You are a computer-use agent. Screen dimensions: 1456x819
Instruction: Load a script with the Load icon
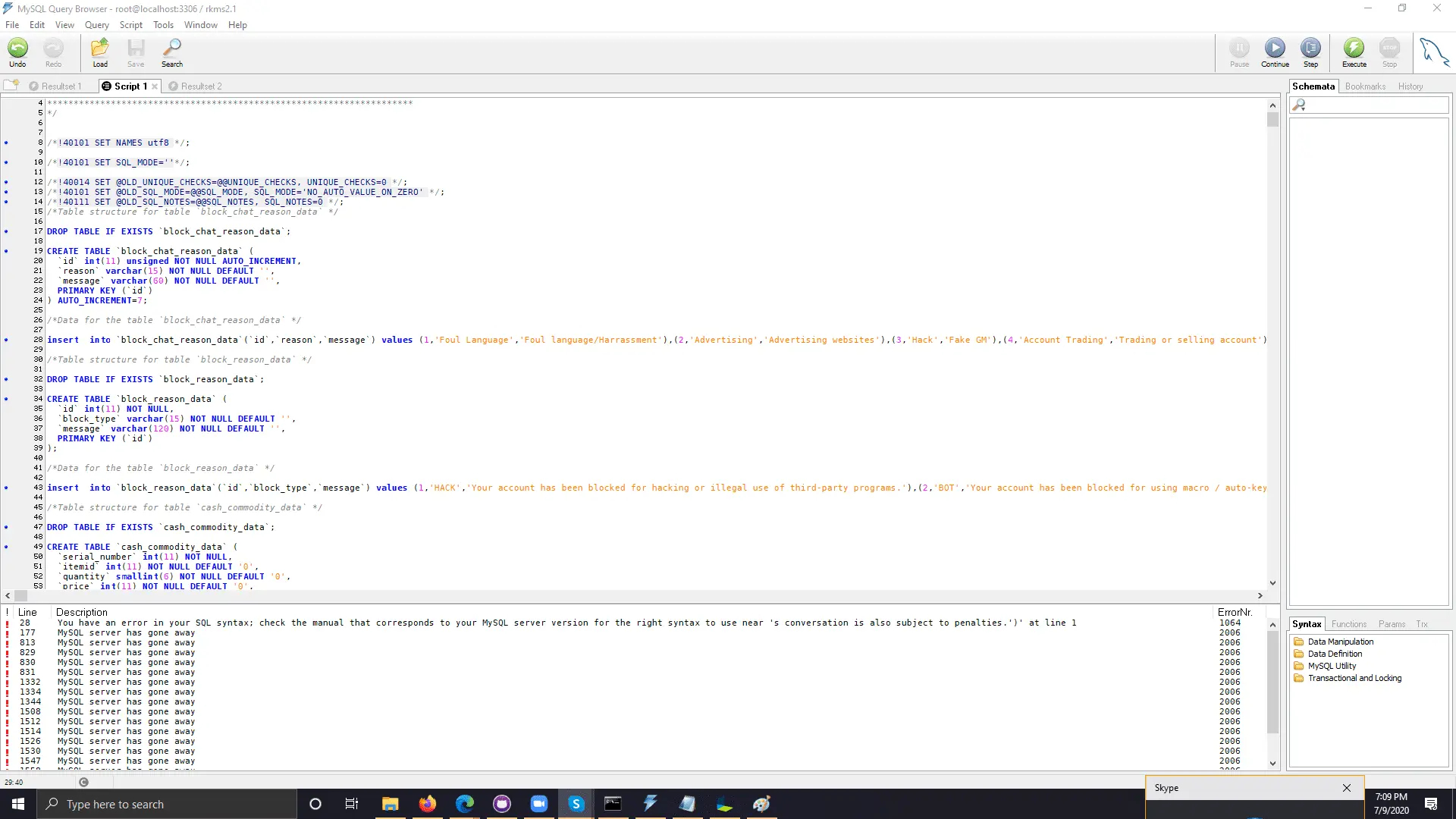click(100, 52)
